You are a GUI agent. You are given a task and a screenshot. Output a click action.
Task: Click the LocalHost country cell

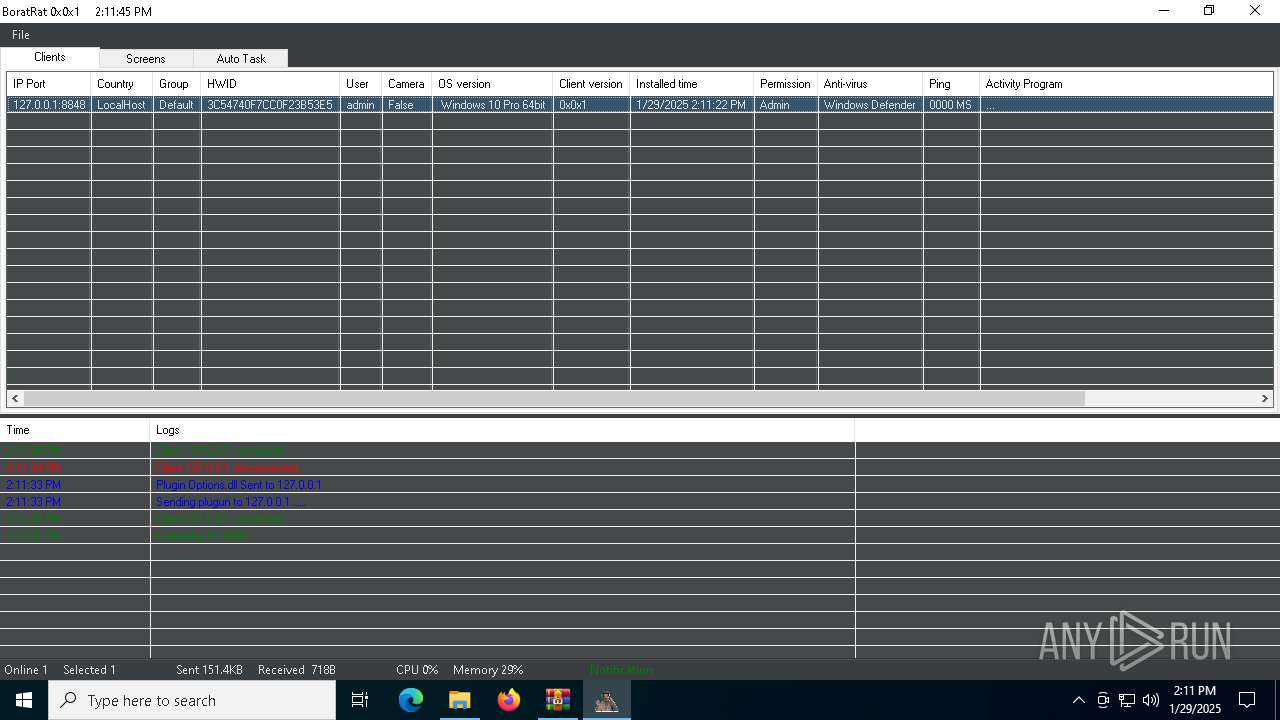click(x=121, y=105)
